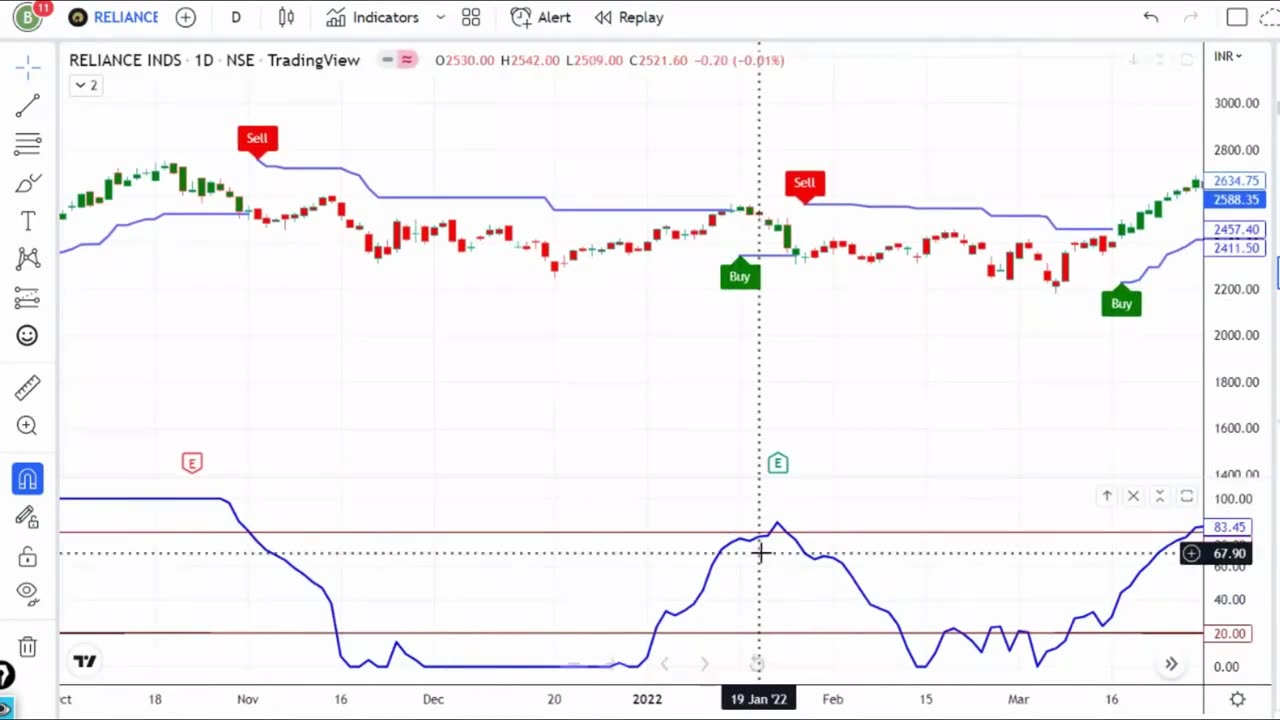The image size is (1280, 720).
Task: Select the ruler measure tool
Action: click(28, 387)
